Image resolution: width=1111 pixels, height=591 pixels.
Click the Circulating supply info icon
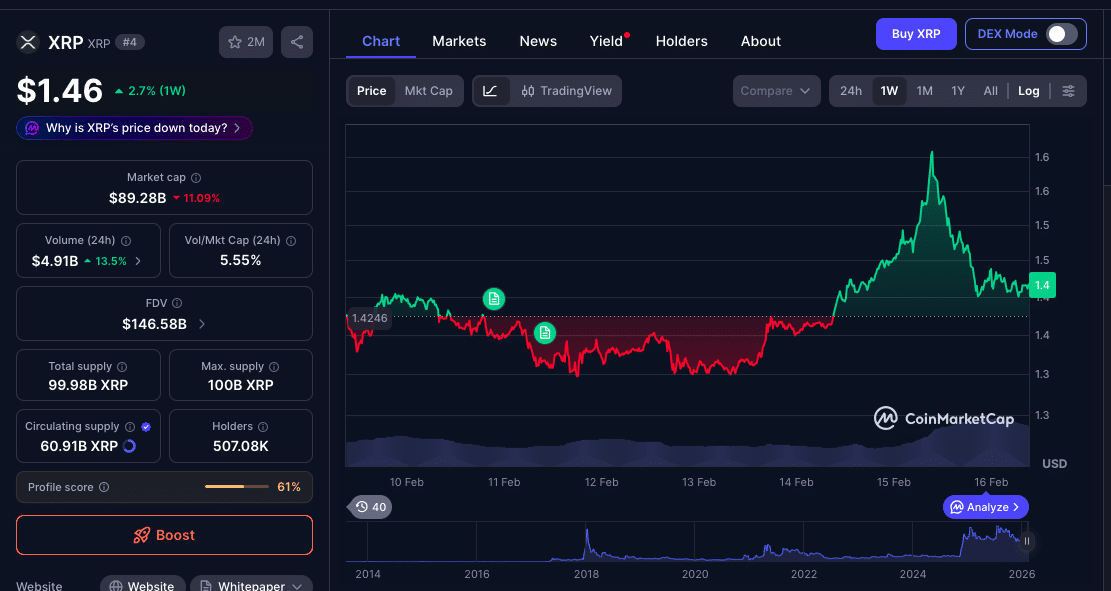tap(130, 427)
